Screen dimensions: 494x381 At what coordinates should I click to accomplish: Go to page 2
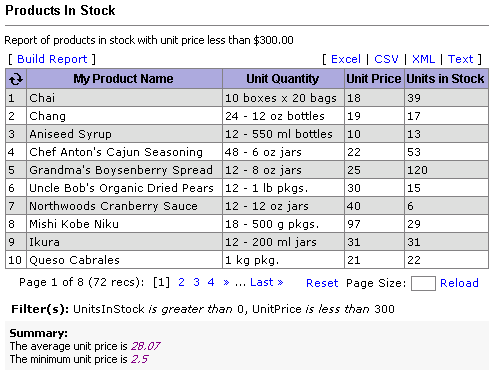tap(181, 282)
